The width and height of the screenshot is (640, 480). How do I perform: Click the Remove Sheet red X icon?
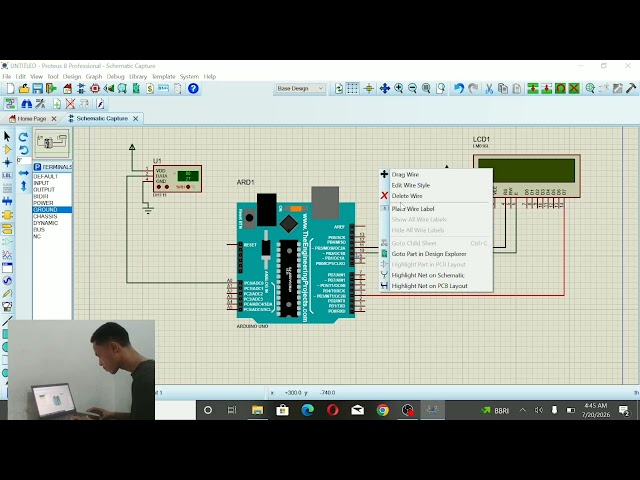tap(70, 104)
